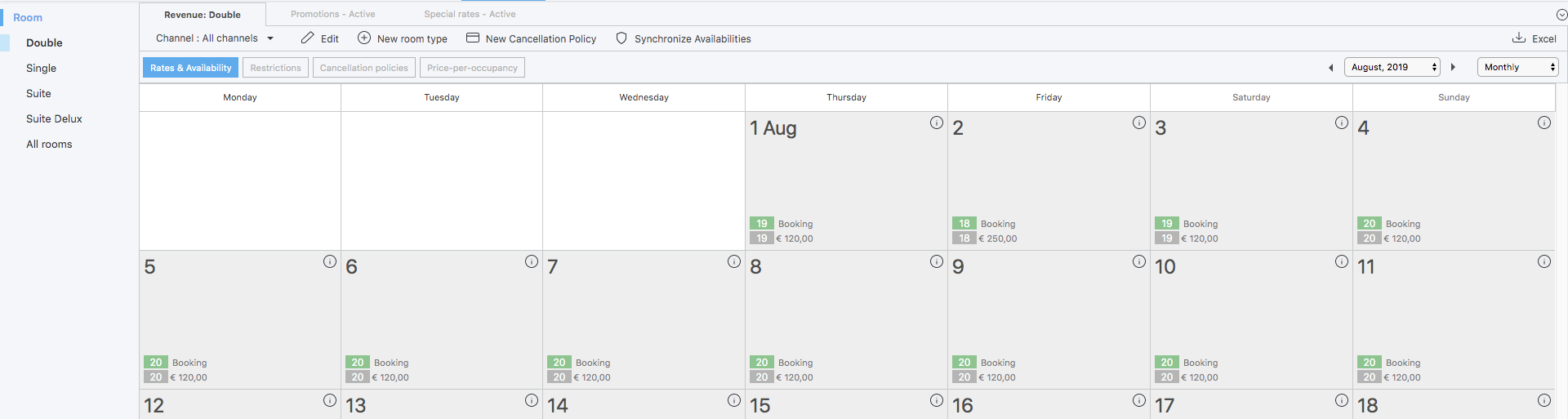Switch to Special rates - Active tab

[x=470, y=14]
